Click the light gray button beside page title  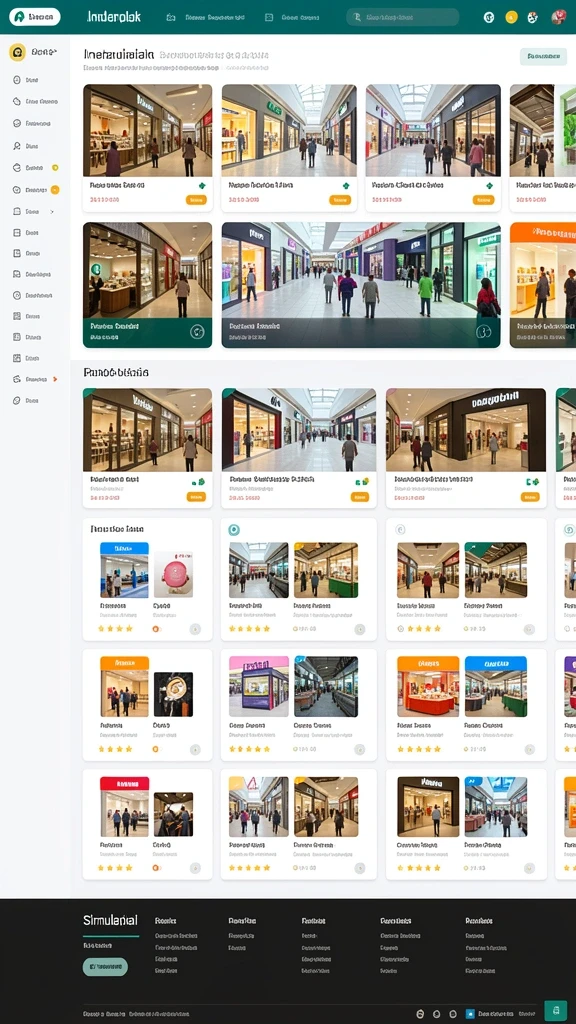click(x=543, y=56)
